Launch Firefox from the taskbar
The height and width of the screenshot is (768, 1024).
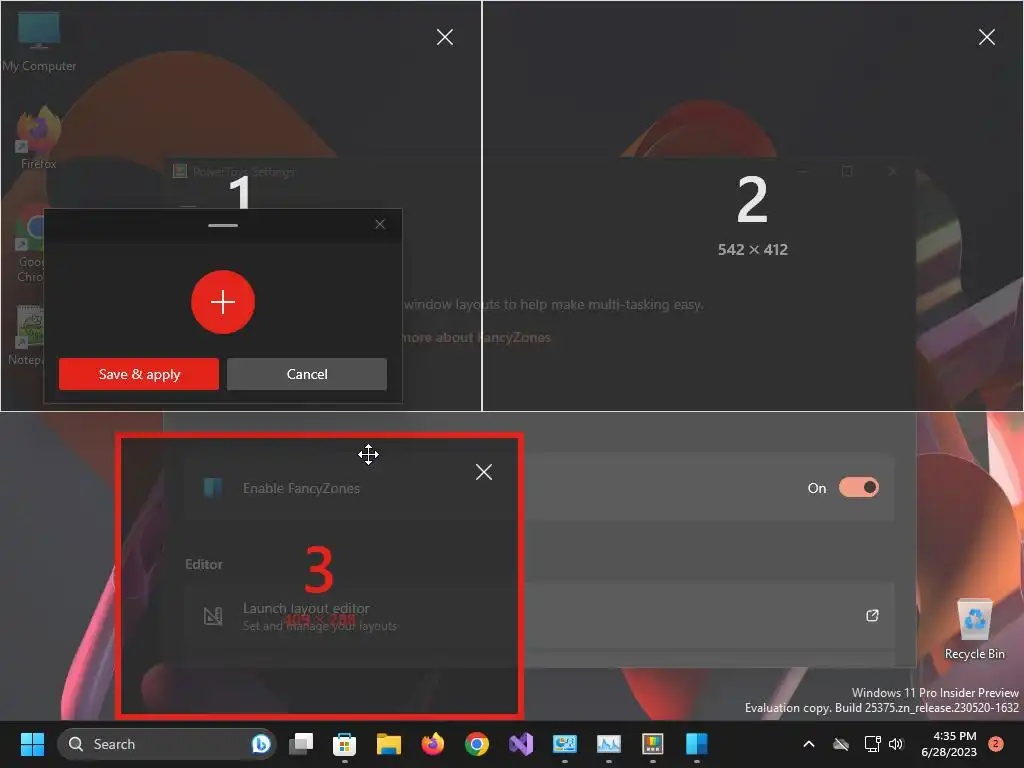(x=432, y=744)
